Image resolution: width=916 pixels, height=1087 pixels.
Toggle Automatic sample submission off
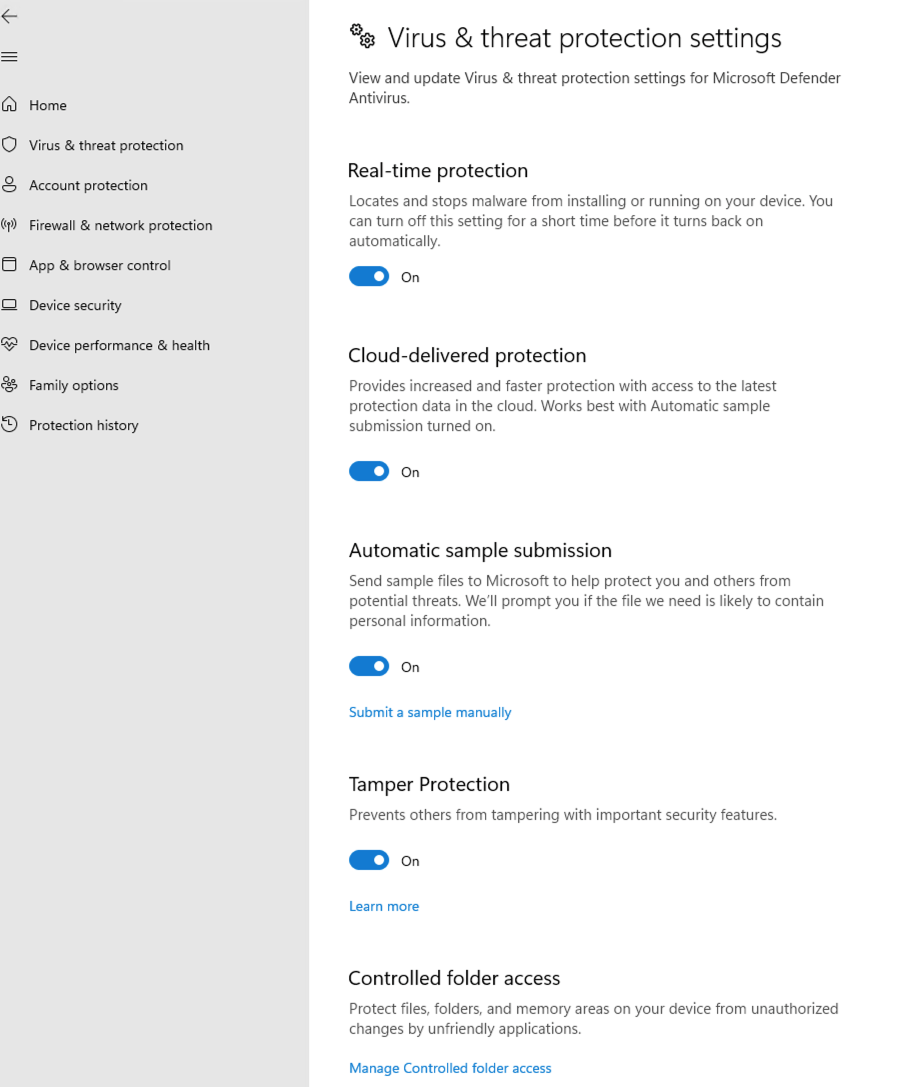click(x=368, y=666)
